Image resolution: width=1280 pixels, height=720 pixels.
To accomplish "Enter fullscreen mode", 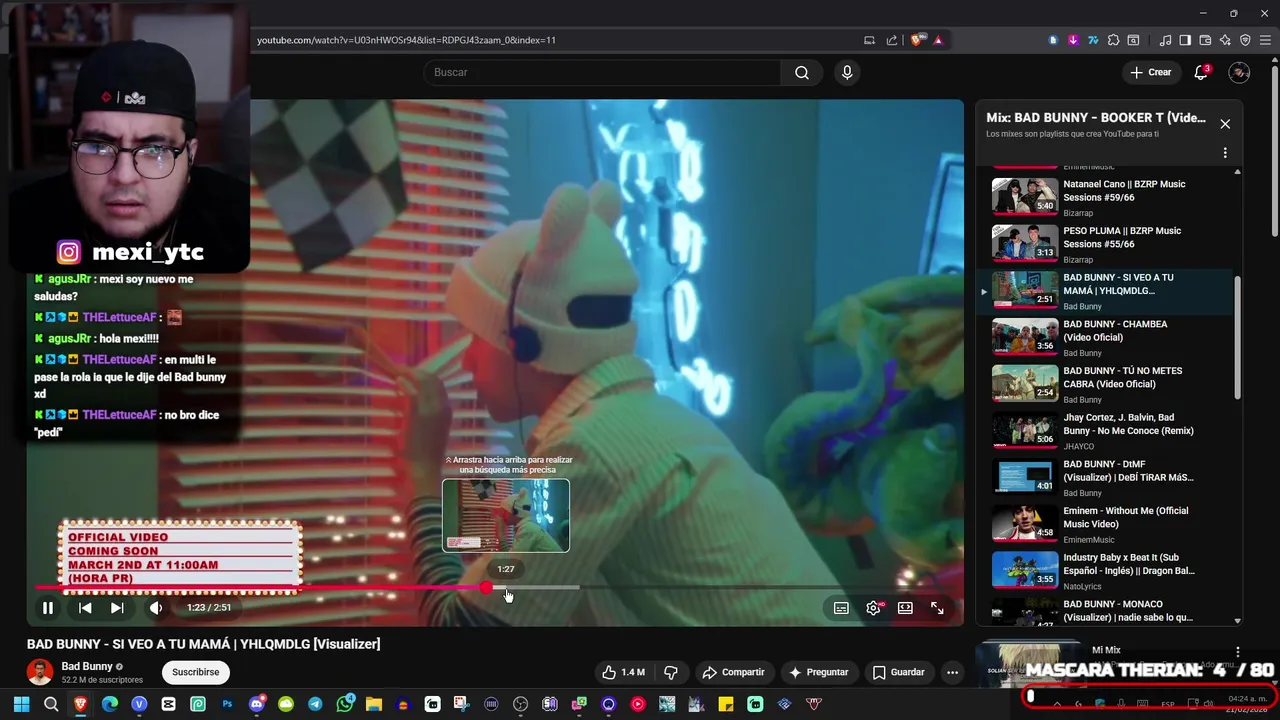I will click(937, 608).
